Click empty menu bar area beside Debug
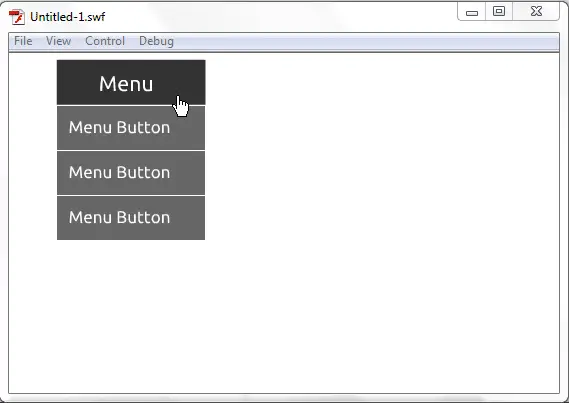 pos(364,41)
